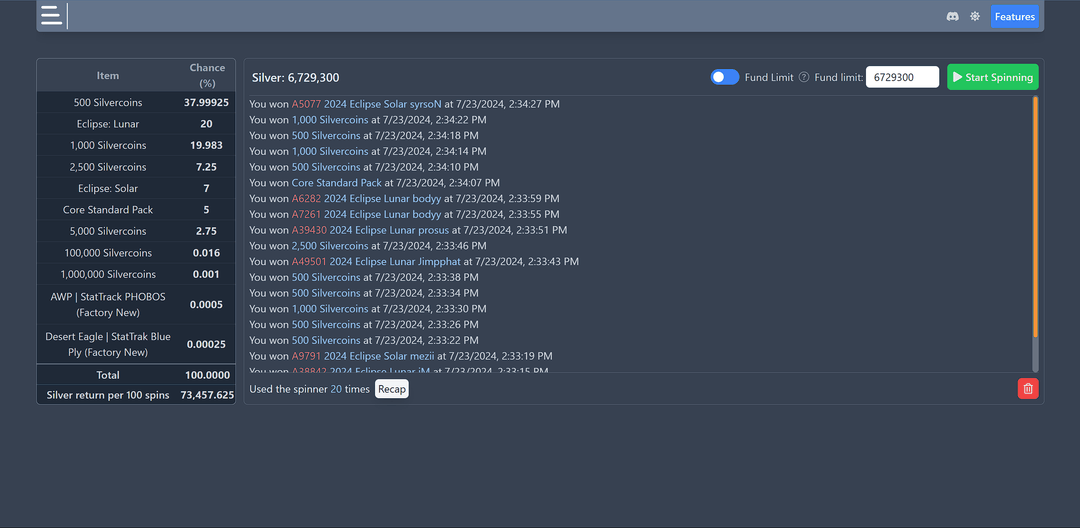Delete spin history with trash icon
Viewport: 1080px width, 528px height.
[1028, 389]
